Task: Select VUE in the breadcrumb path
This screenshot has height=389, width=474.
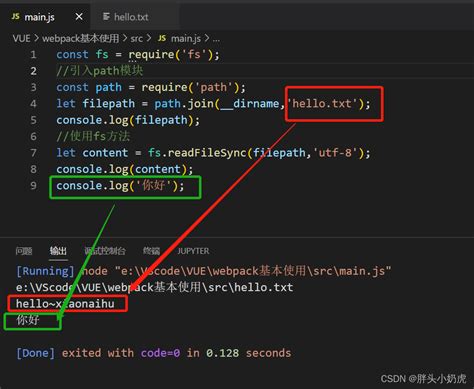Action: tap(21, 38)
